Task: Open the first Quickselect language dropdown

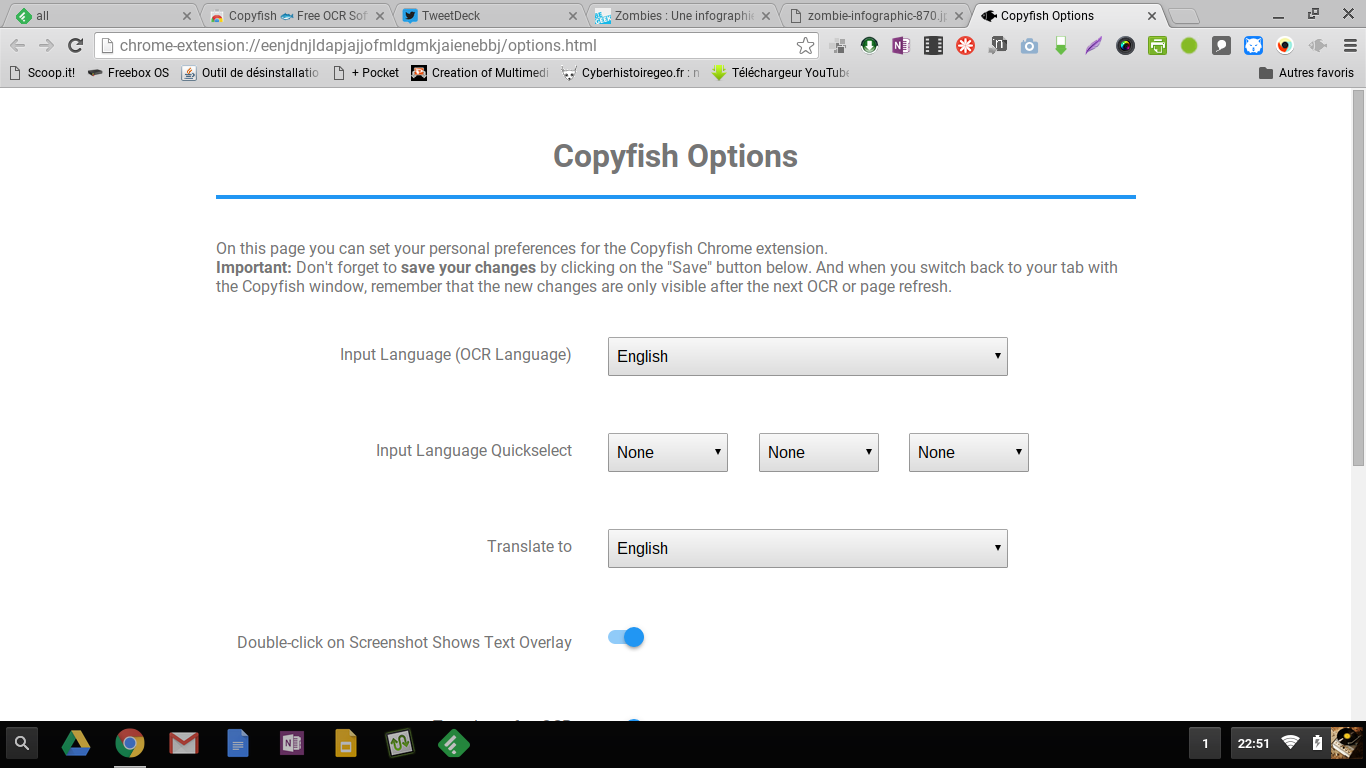Action: [x=667, y=452]
